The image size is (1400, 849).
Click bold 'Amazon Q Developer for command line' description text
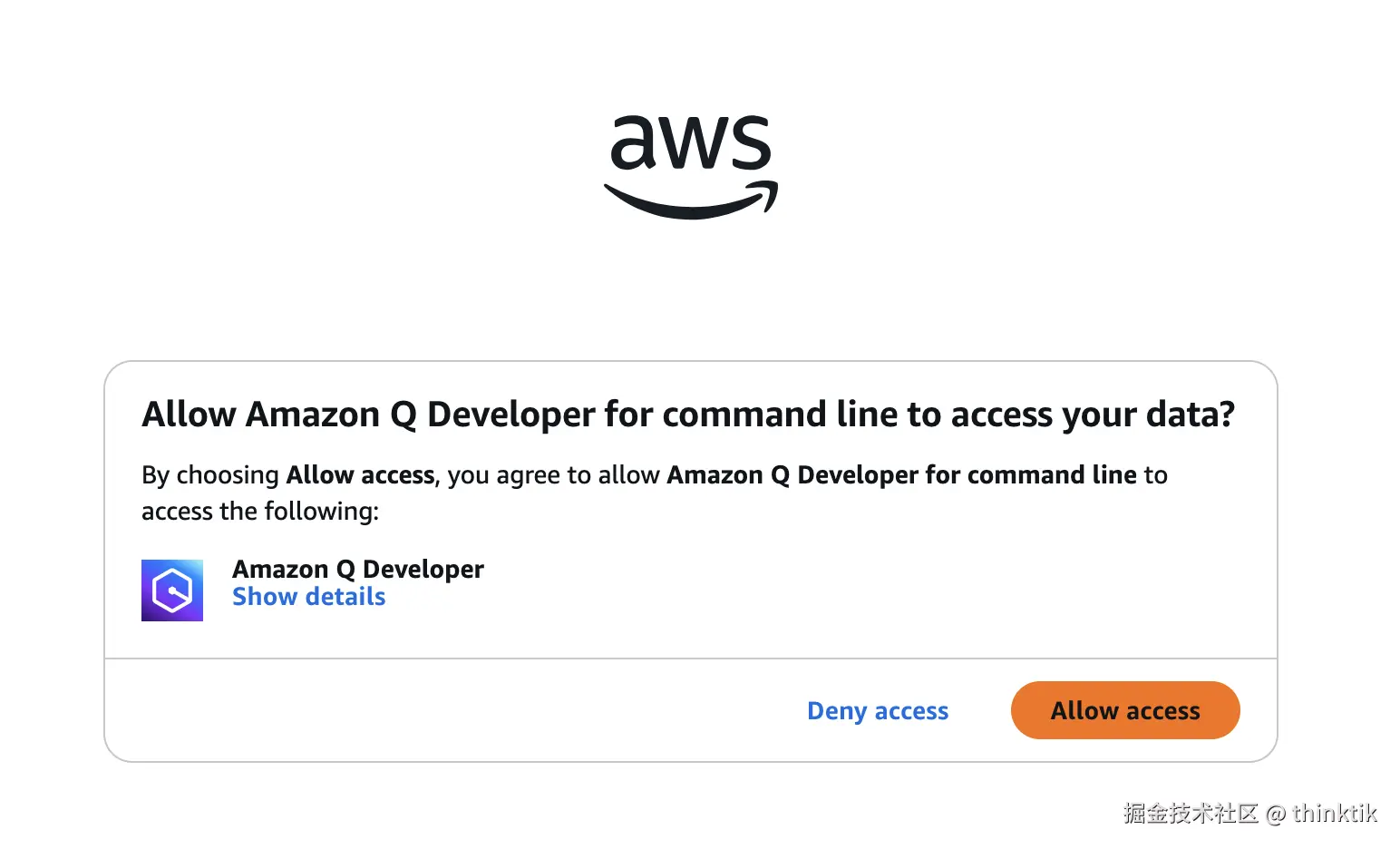[901, 475]
